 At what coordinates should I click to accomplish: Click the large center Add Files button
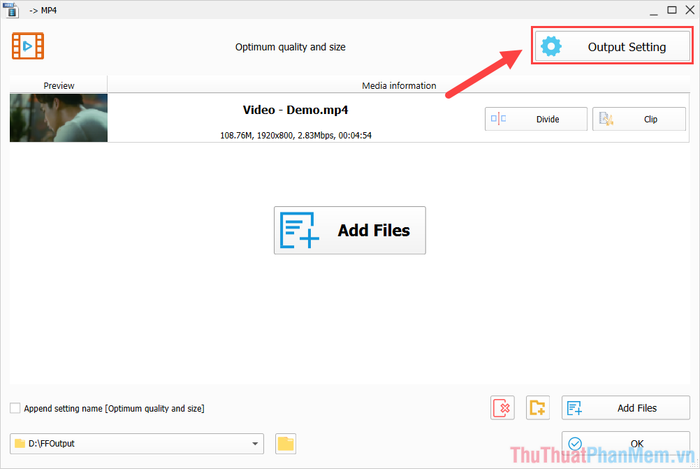point(350,230)
